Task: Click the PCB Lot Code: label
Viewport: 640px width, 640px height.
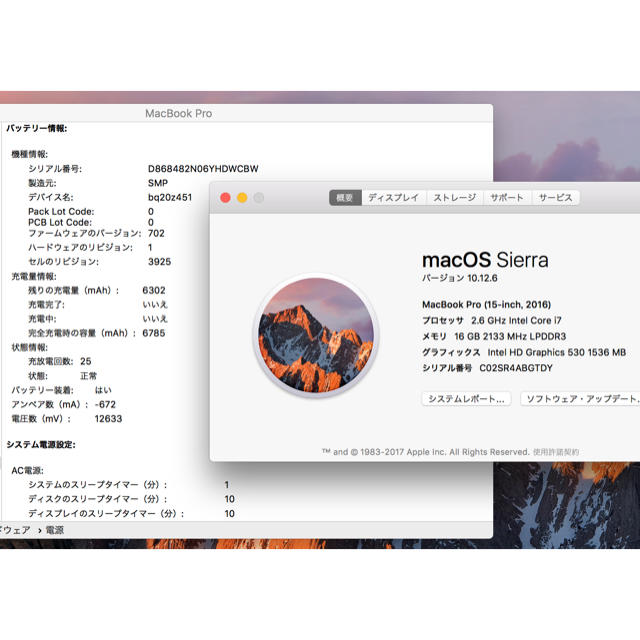Action: (x=60, y=222)
